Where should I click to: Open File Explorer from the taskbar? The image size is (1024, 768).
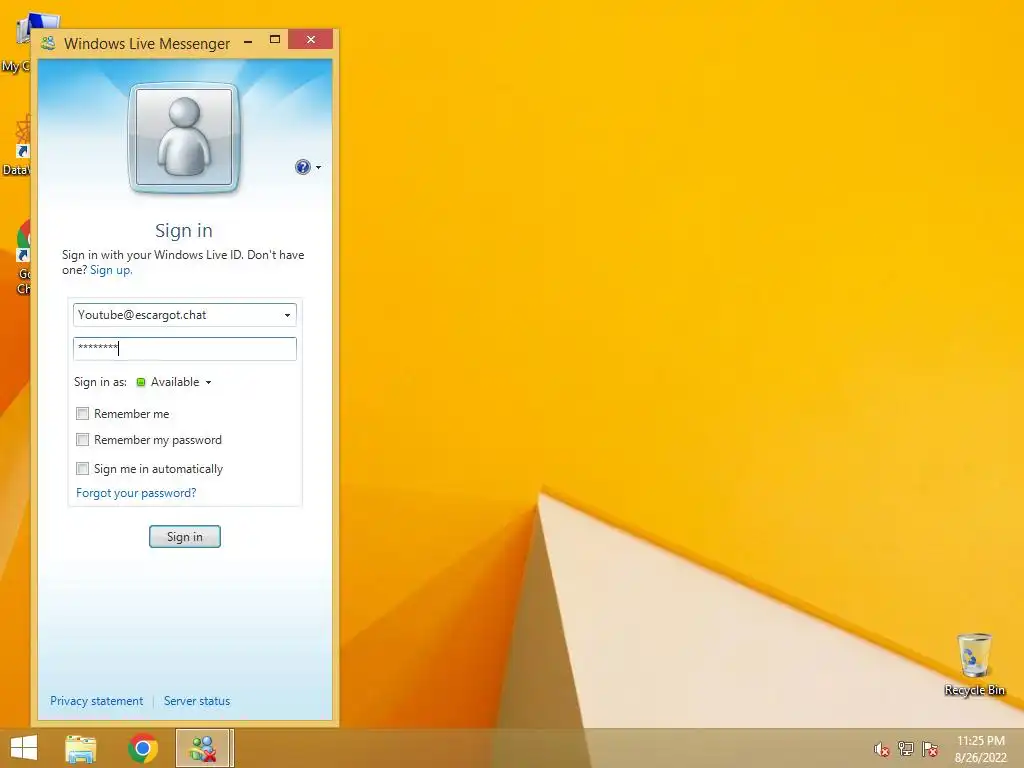click(80, 748)
